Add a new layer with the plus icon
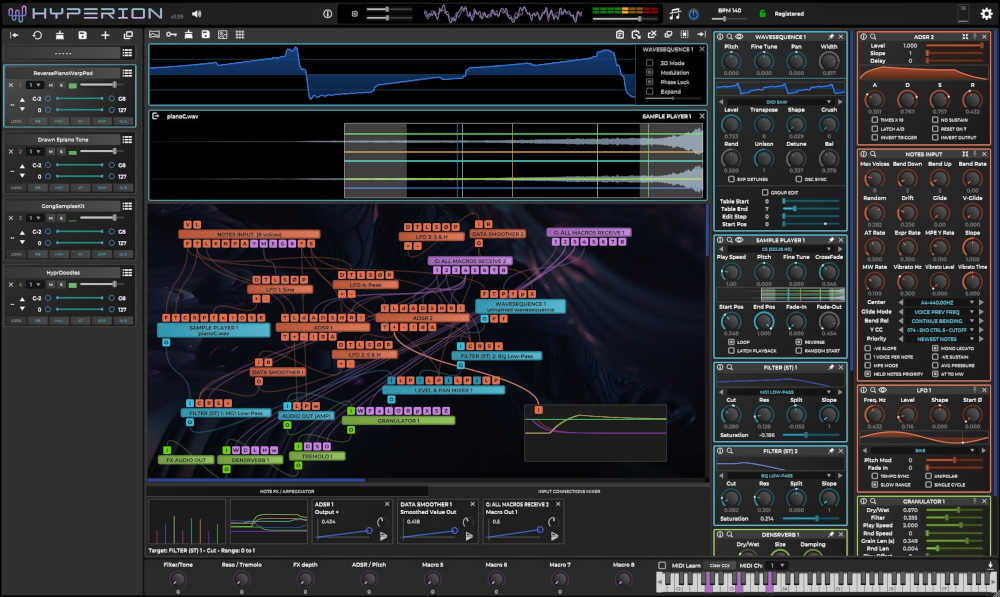The width and height of the screenshot is (1000, 597). tap(105, 35)
